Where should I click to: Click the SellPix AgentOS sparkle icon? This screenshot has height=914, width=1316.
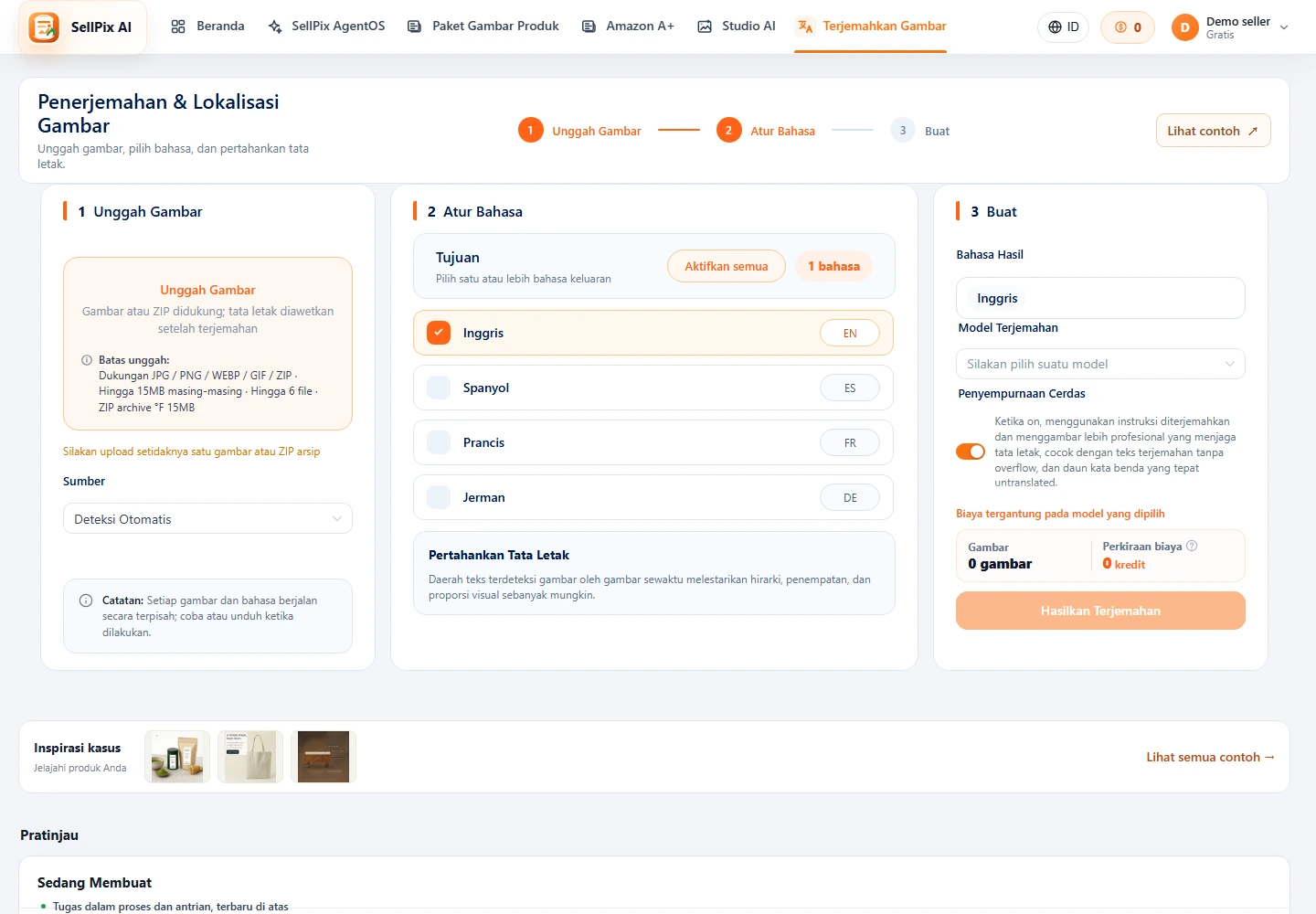pyautogui.click(x=275, y=27)
